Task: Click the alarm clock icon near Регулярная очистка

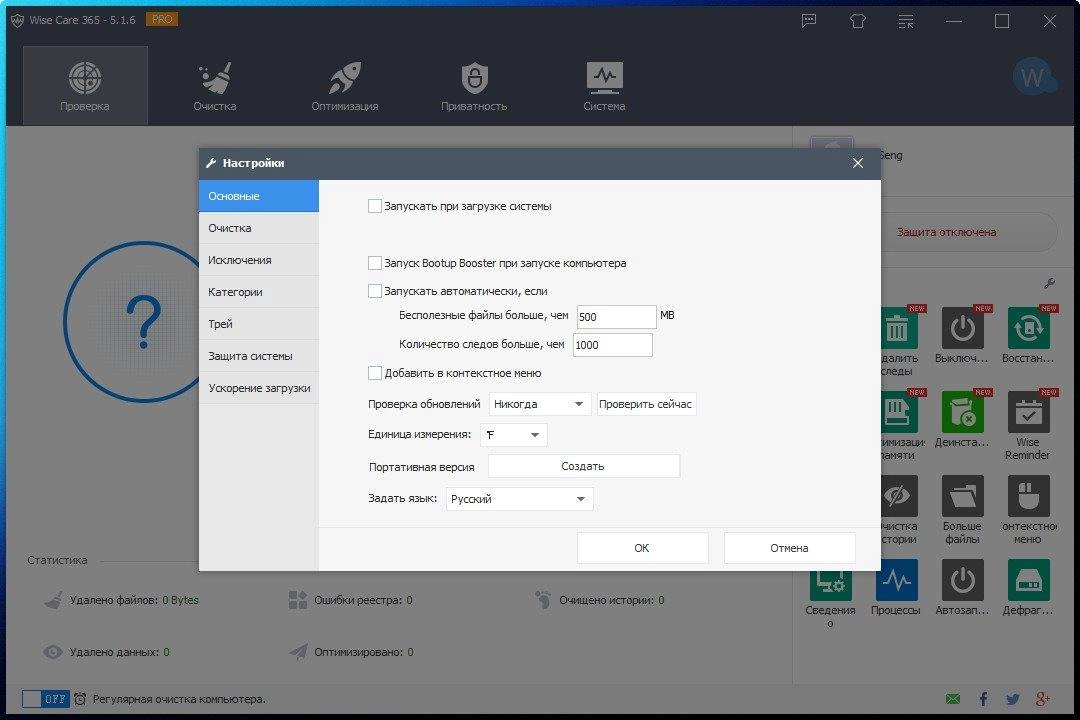Action: point(80,699)
